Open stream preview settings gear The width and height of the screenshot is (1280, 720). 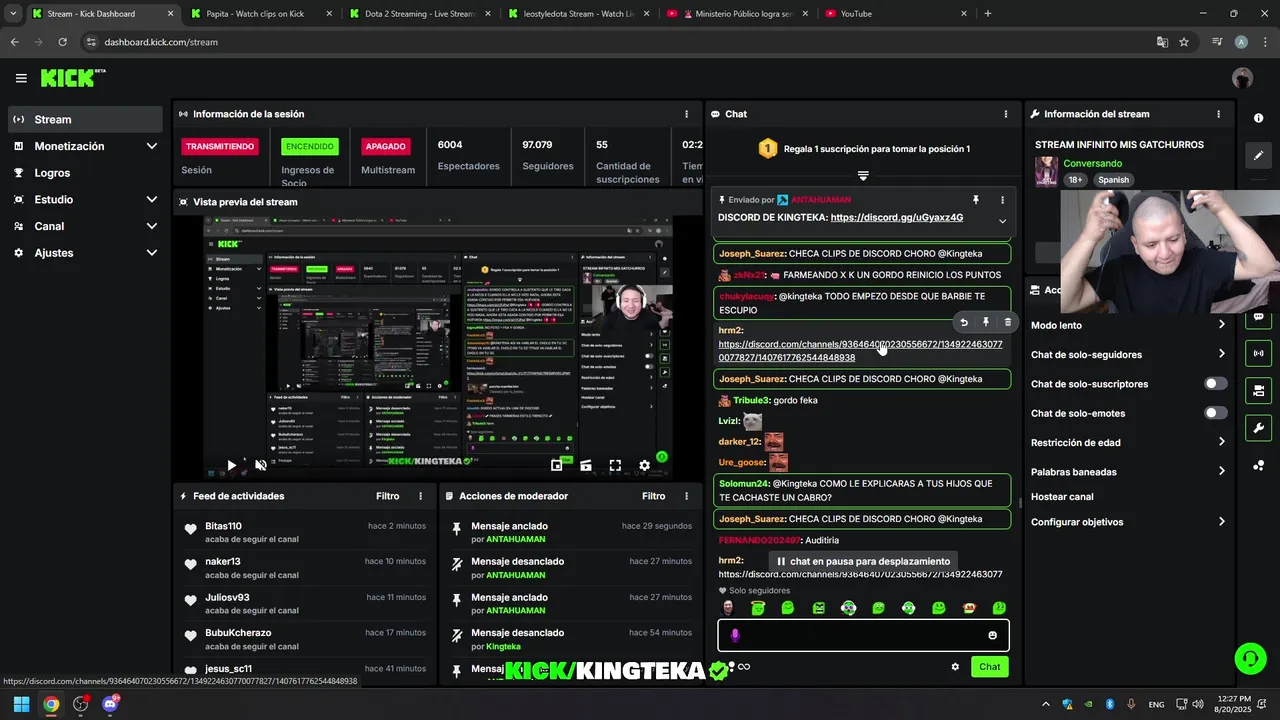(x=645, y=465)
